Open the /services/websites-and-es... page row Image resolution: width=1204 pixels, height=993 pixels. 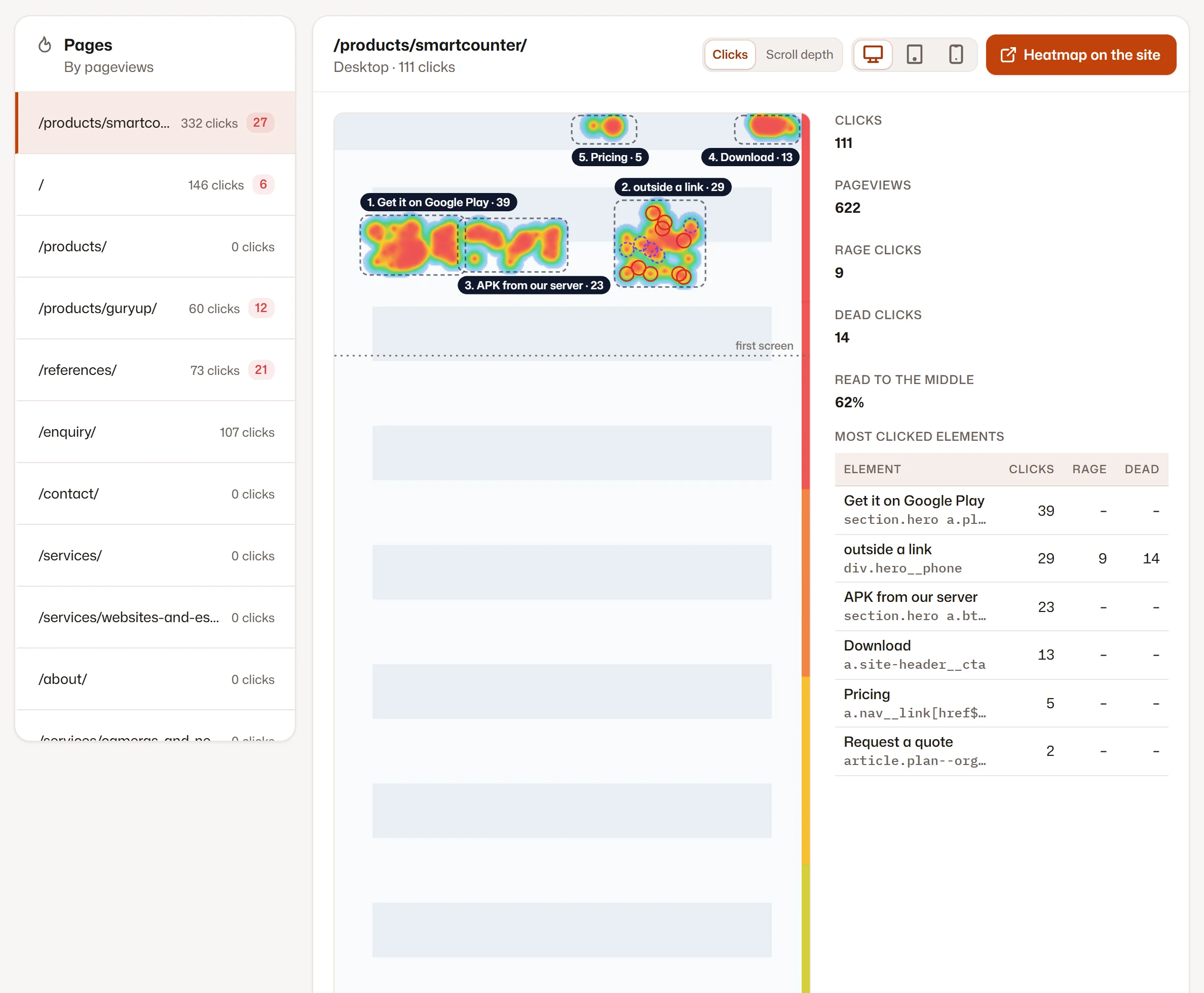(156, 617)
